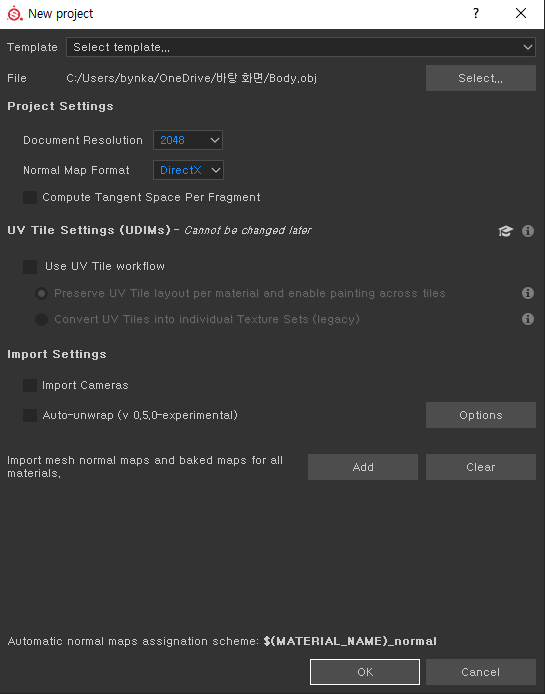Click the question mark help button
This screenshot has height=694, width=545.
point(476,13)
